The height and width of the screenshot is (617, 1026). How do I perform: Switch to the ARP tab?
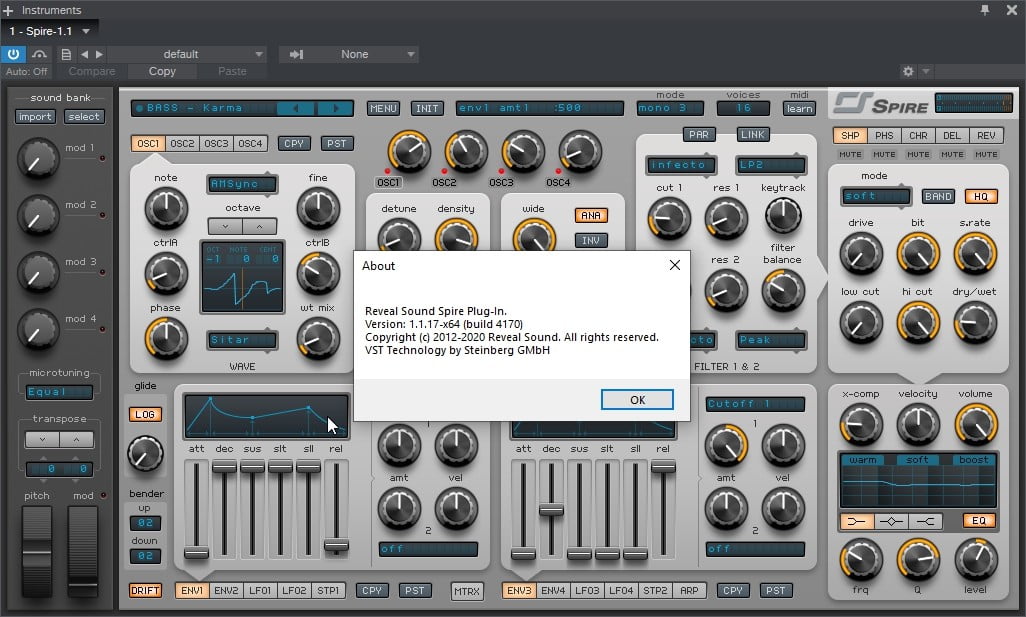689,590
